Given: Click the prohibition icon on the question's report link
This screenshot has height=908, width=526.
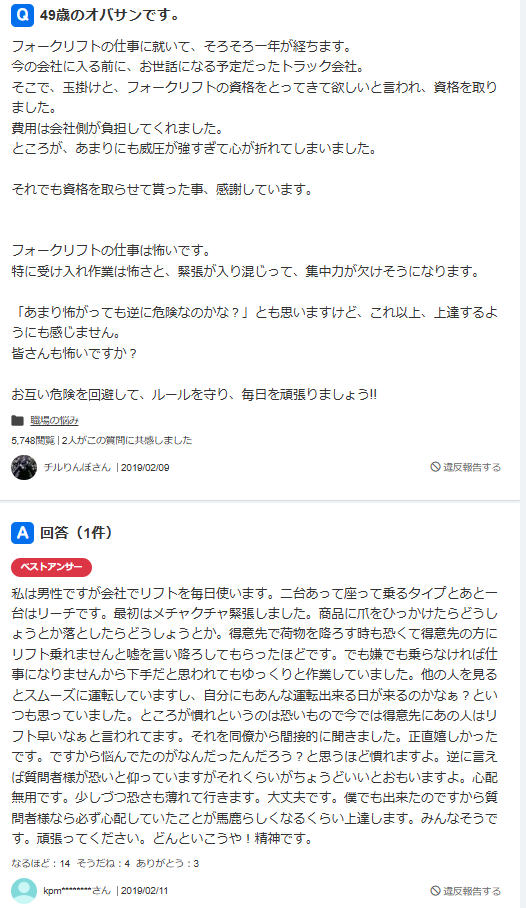Looking at the screenshot, I should tap(435, 467).
